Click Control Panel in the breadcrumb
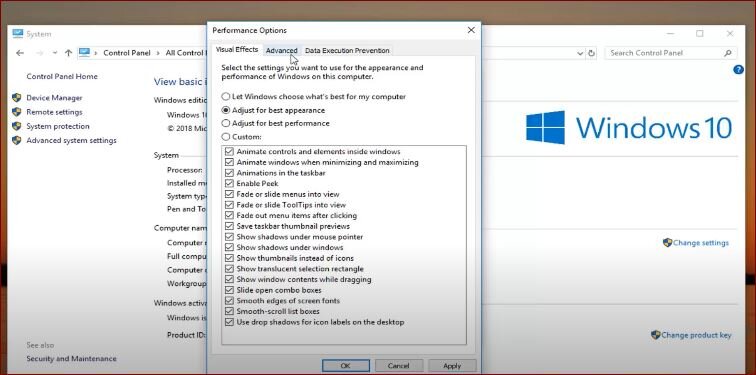The width and height of the screenshot is (756, 375). 127,53
